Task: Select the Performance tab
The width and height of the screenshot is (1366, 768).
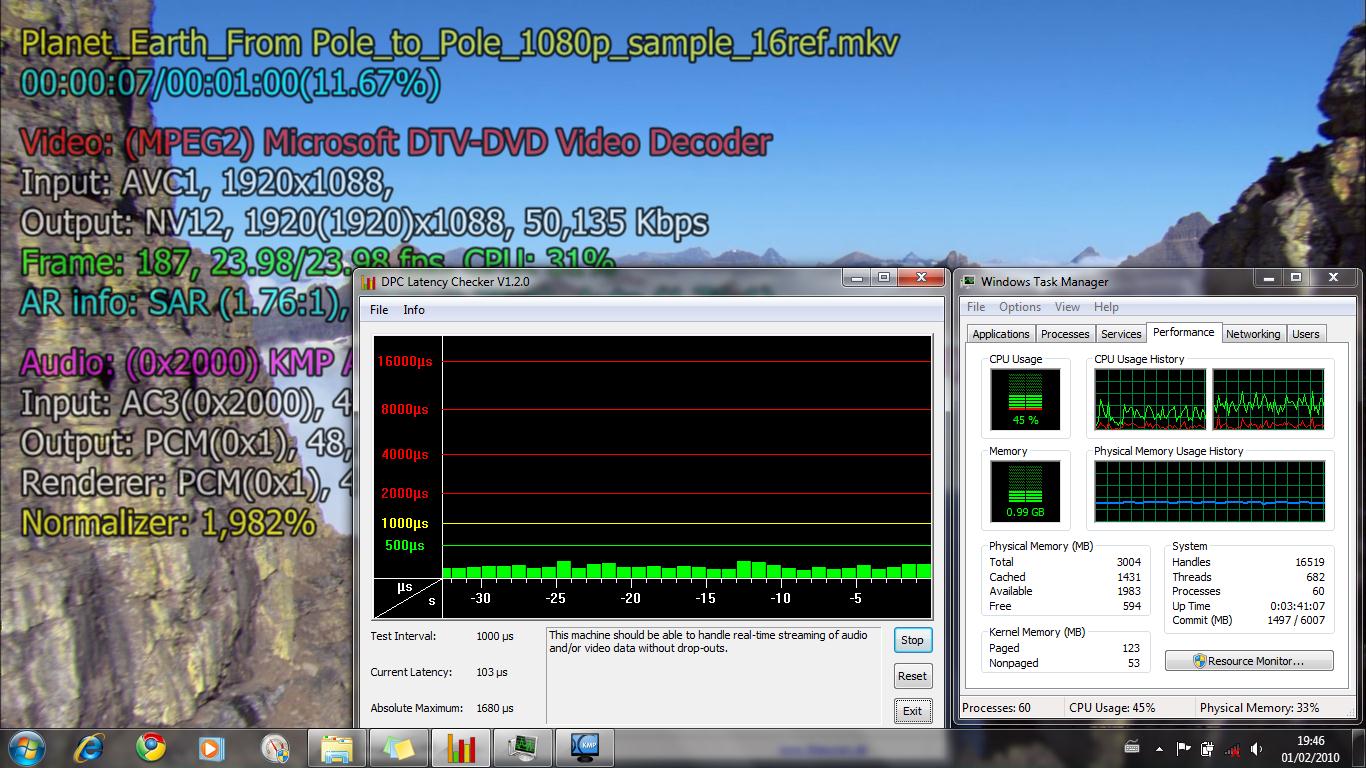Action: point(1184,332)
